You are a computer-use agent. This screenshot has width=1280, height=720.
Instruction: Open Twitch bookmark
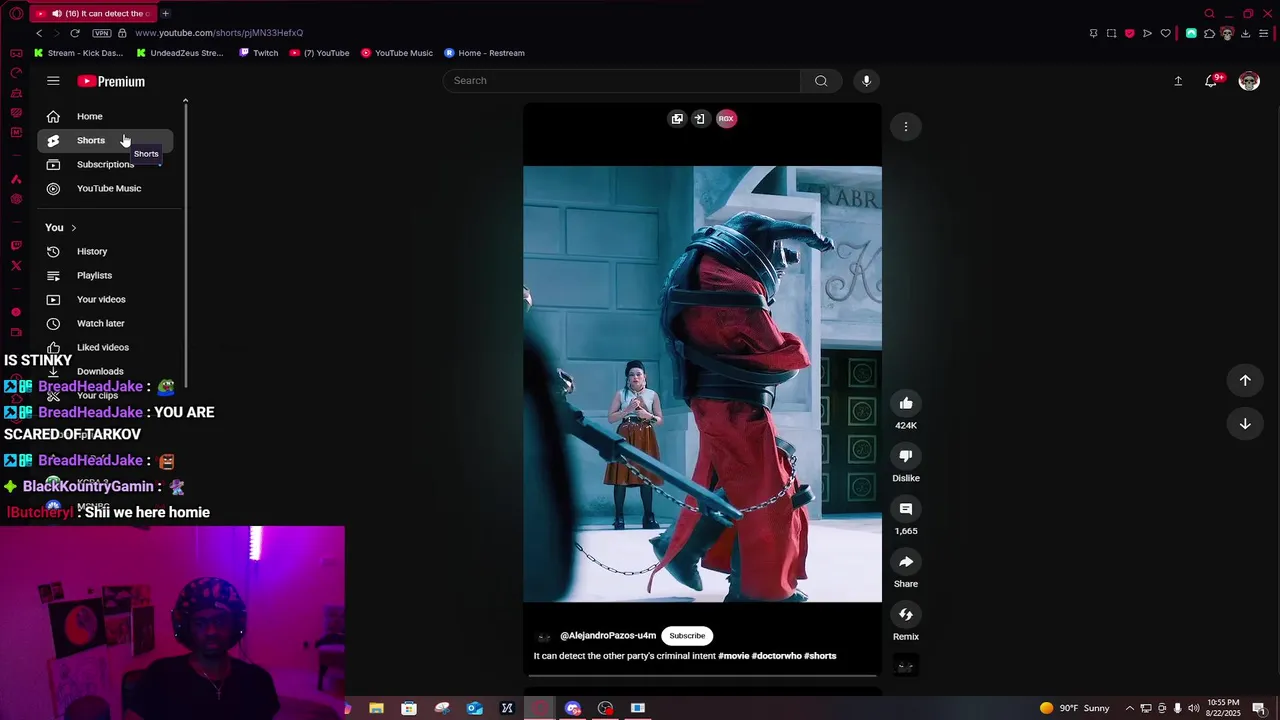(x=259, y=53)
